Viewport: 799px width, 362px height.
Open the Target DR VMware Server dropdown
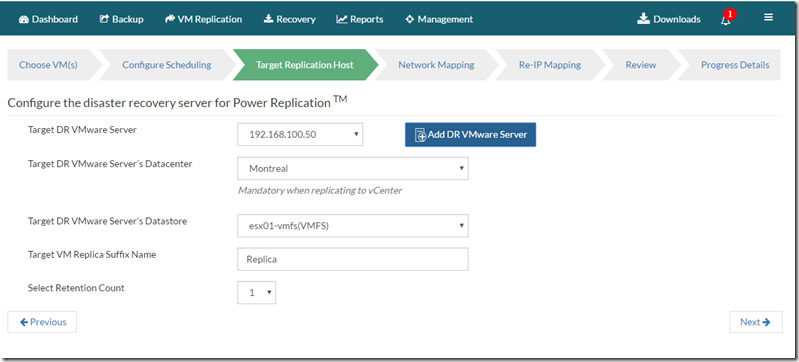tap(300, 135)
